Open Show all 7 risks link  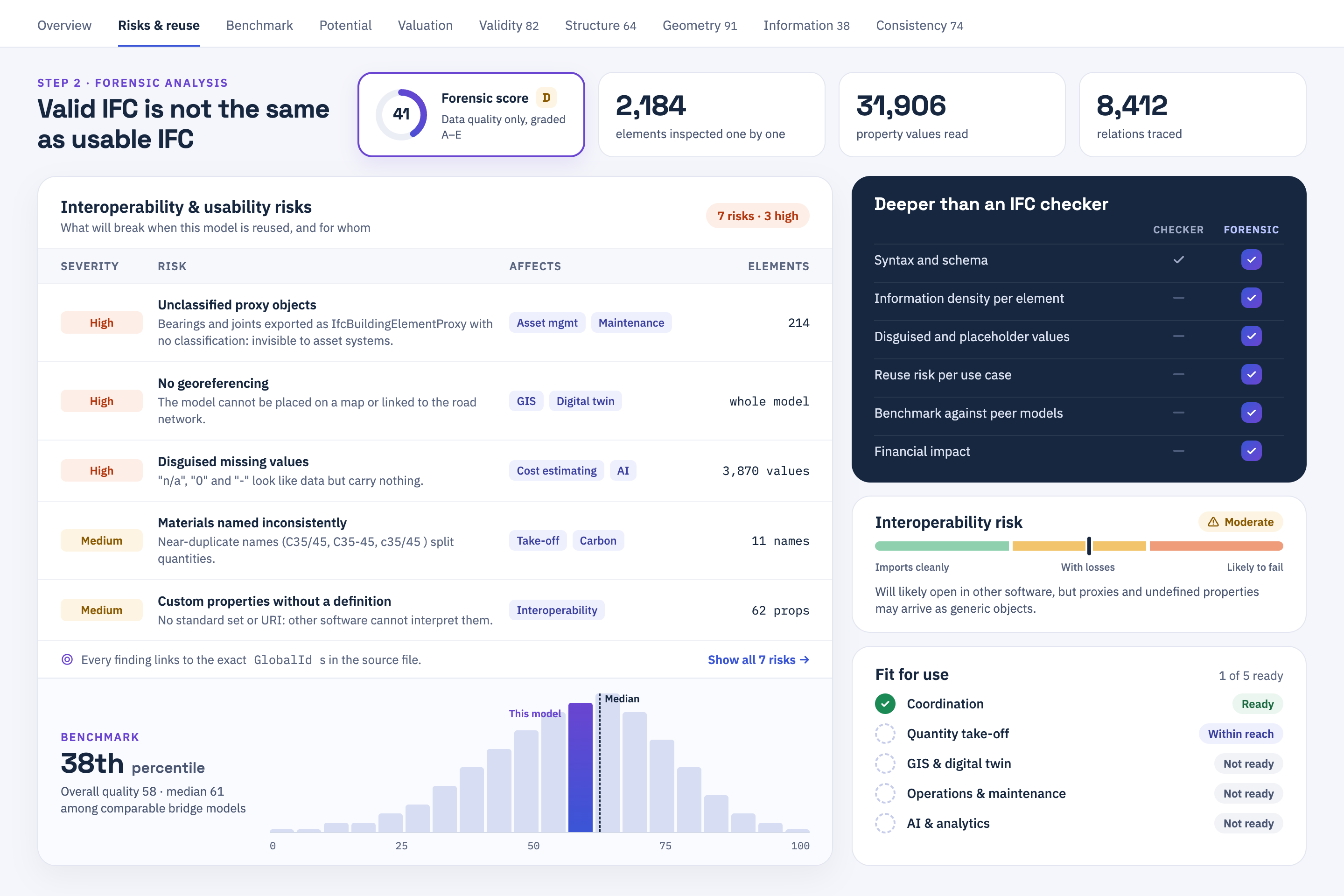758,659
